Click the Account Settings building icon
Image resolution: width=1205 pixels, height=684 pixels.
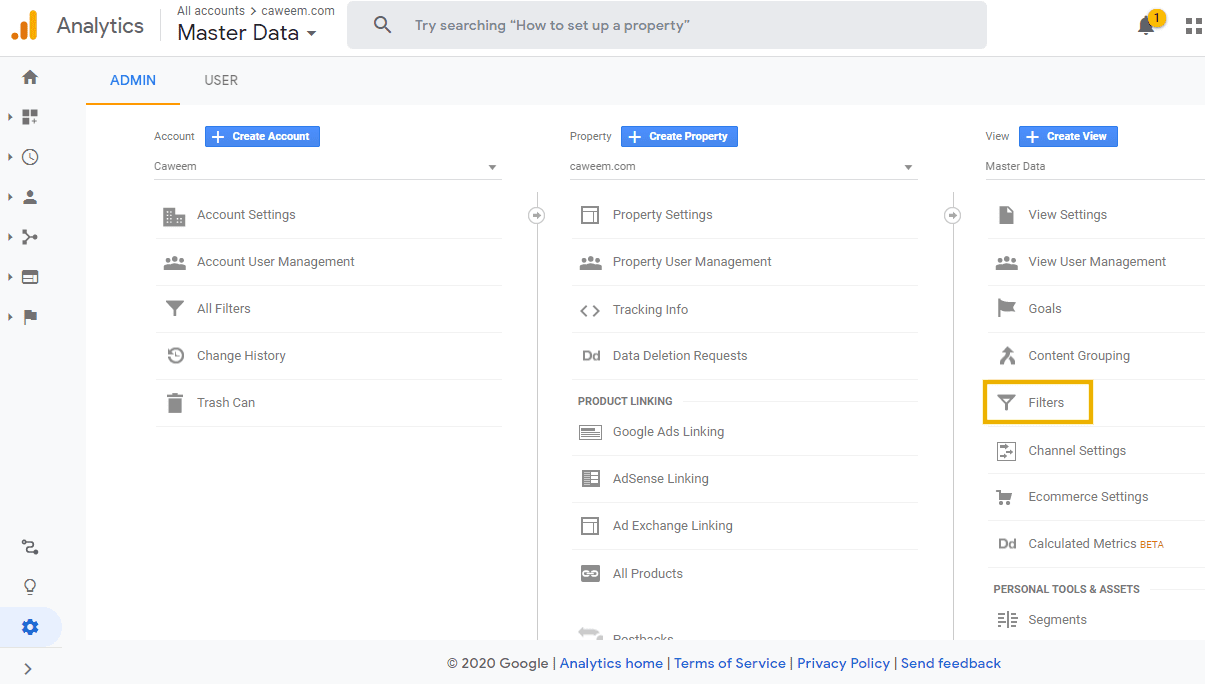(x=174, y=215)
